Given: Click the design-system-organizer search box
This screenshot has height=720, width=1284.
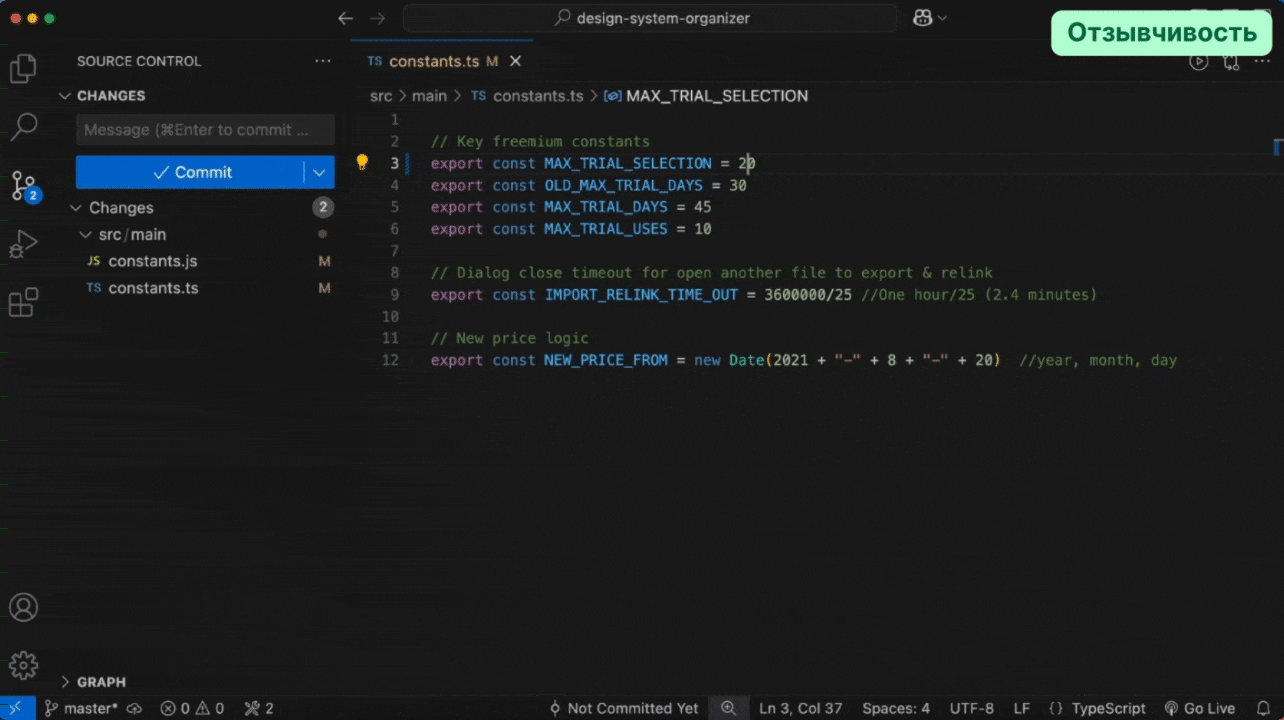Looking at the screenshot, I should tap(650, 18).
